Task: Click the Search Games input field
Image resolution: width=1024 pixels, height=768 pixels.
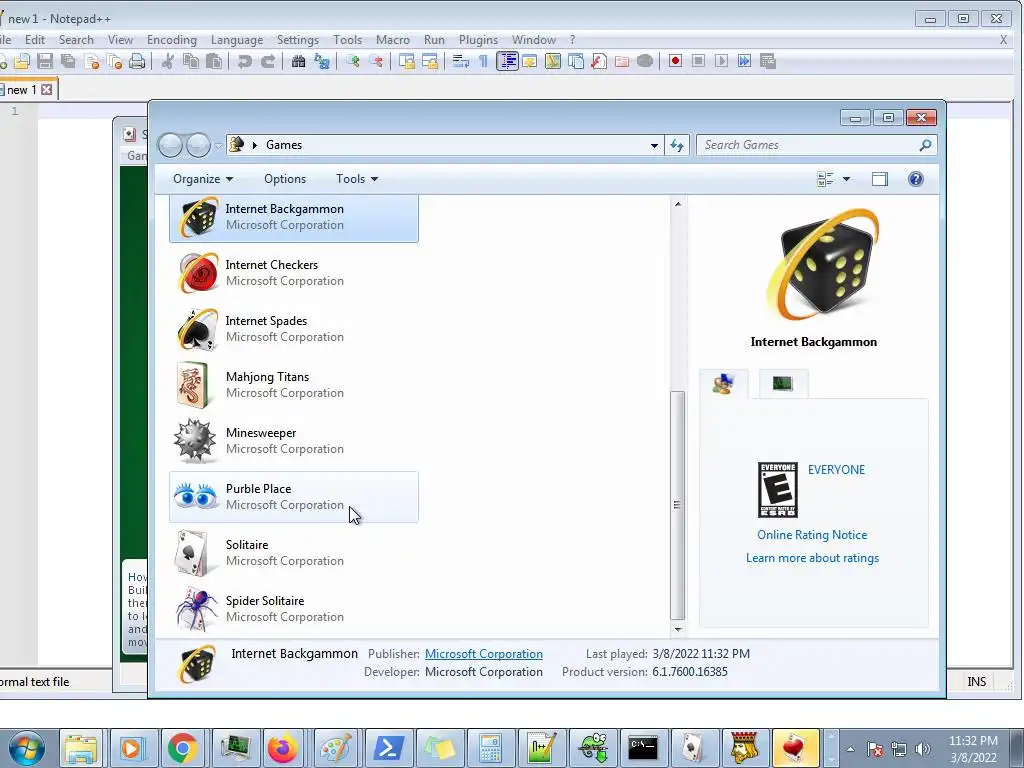Action: click(x=816, y=145)
